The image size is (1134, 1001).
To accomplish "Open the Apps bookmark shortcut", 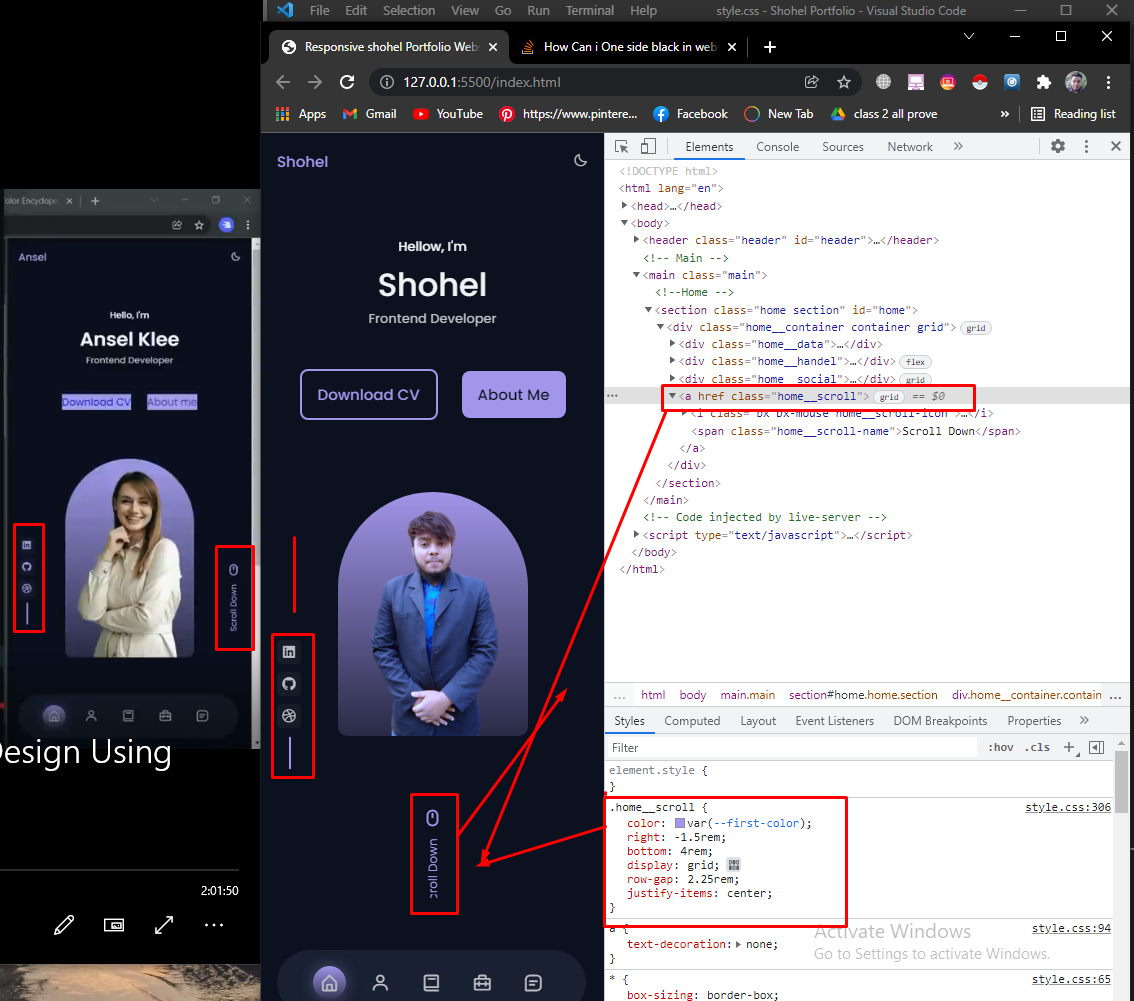I will point(301,114).
